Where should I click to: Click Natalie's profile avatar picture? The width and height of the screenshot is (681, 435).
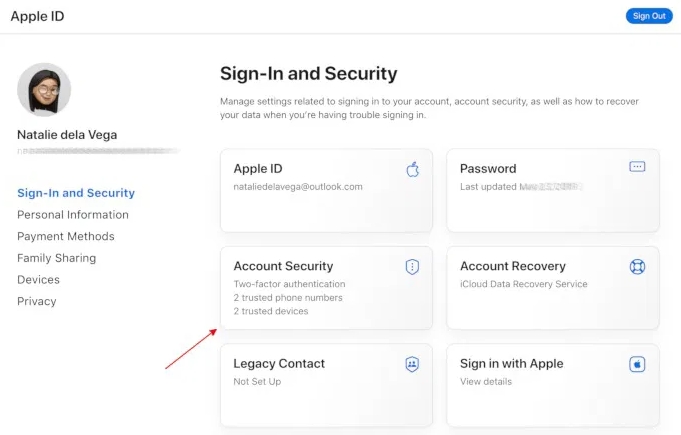tap(44, 90)
